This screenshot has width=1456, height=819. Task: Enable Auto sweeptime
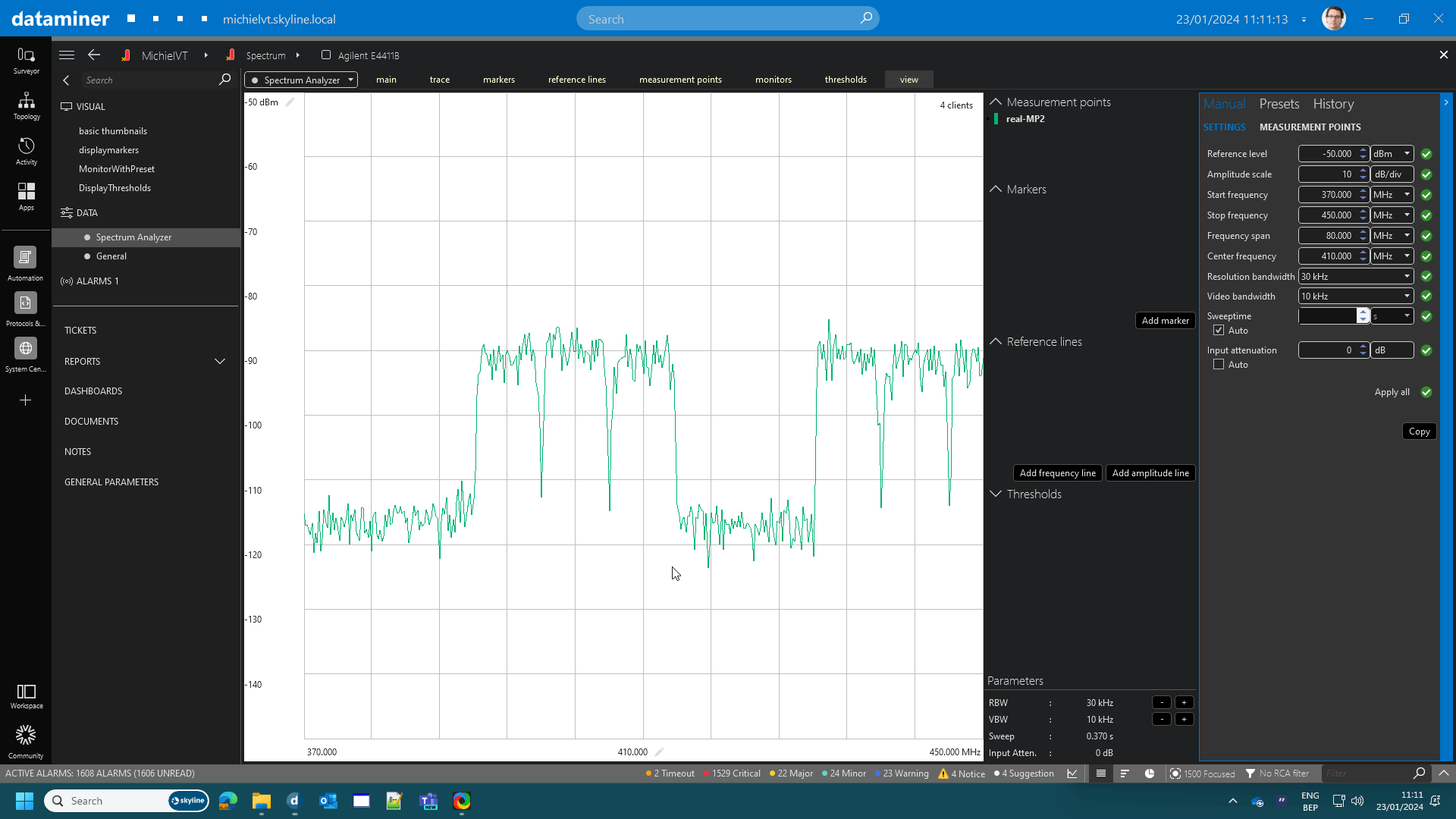pos(1219,330)
